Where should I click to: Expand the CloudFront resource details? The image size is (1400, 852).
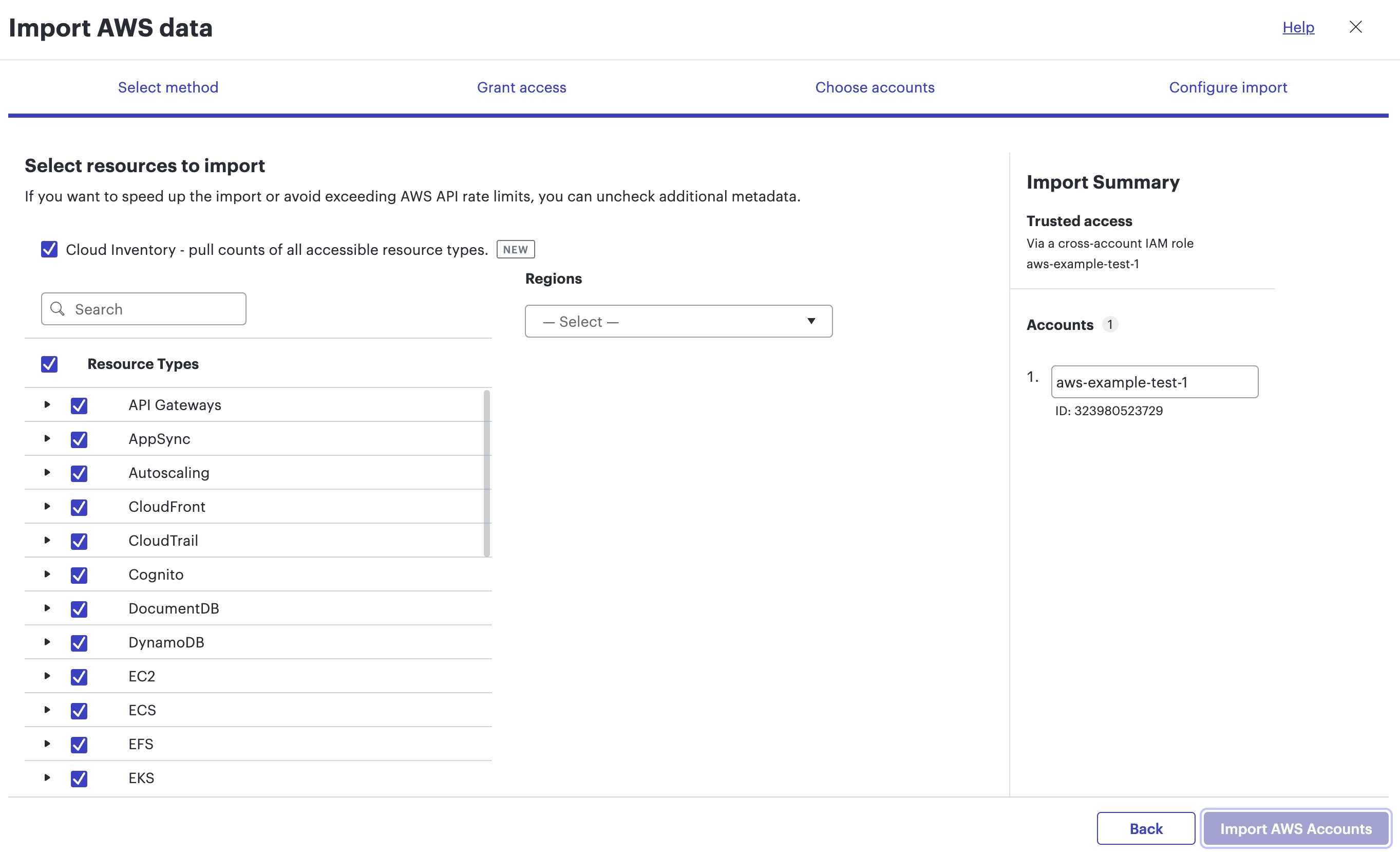(x=47, y=507)
